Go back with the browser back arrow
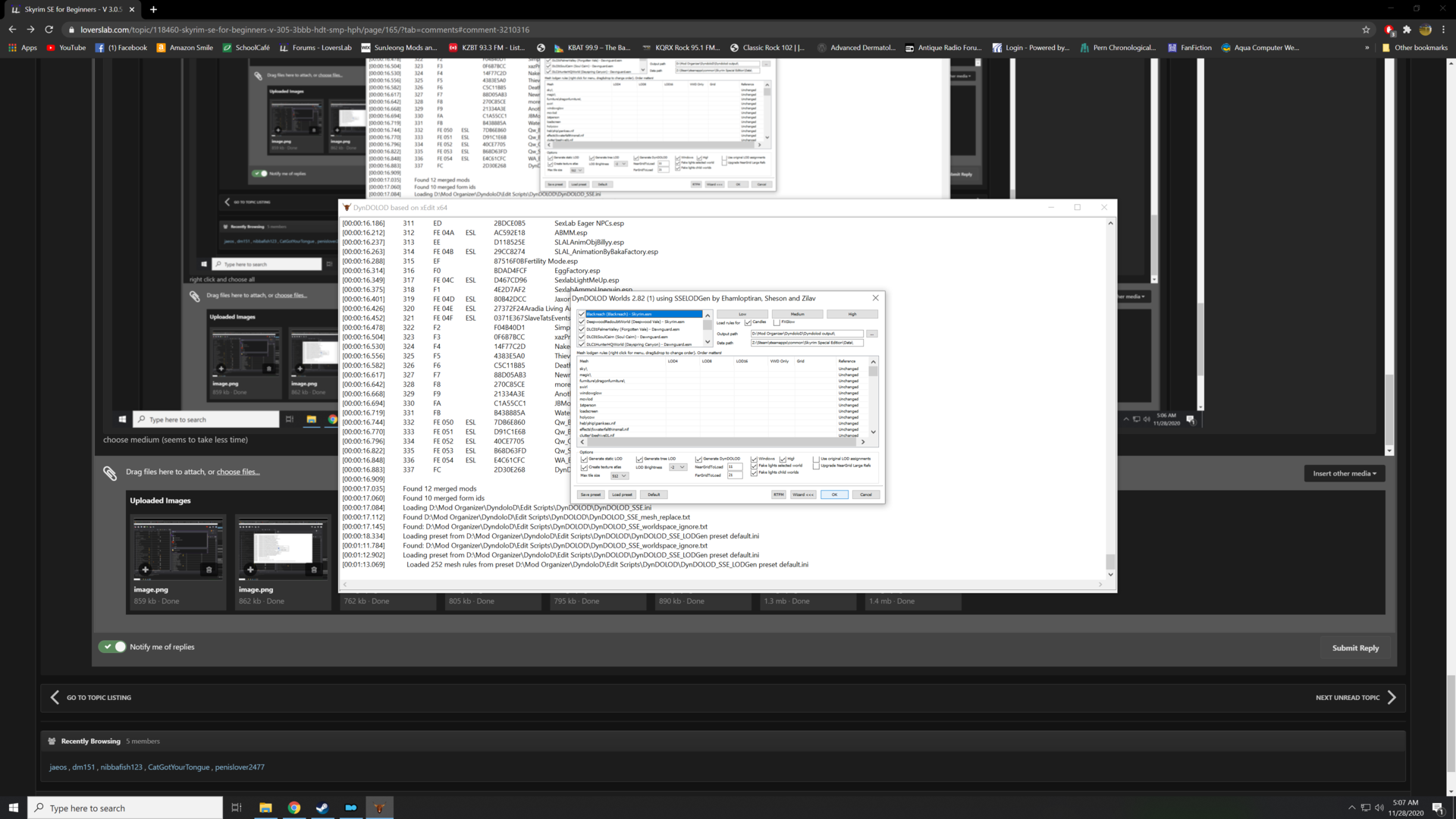This screenshot has width=1456, height=819. [12, 30]
